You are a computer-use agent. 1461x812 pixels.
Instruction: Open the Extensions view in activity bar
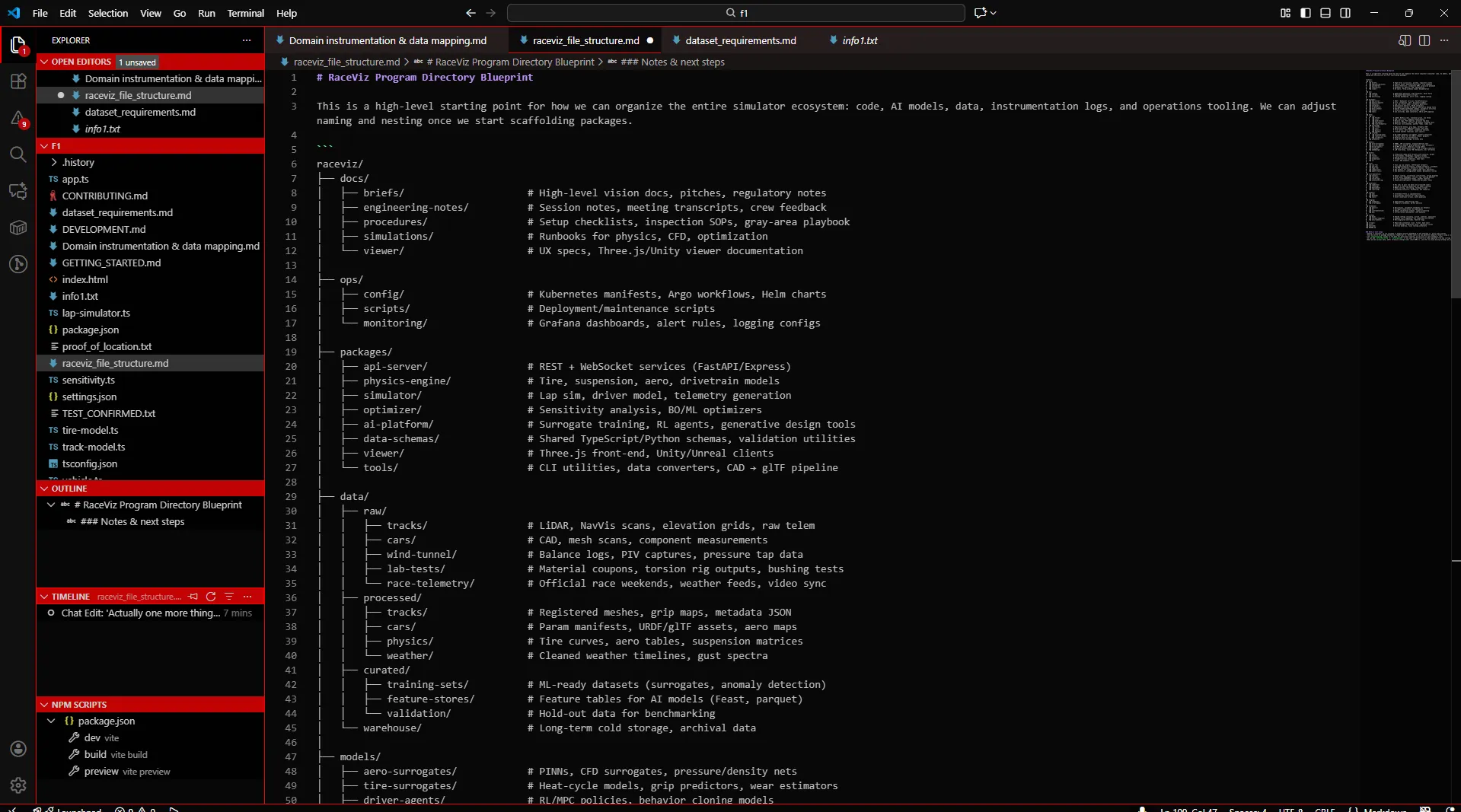click(18, 81)
